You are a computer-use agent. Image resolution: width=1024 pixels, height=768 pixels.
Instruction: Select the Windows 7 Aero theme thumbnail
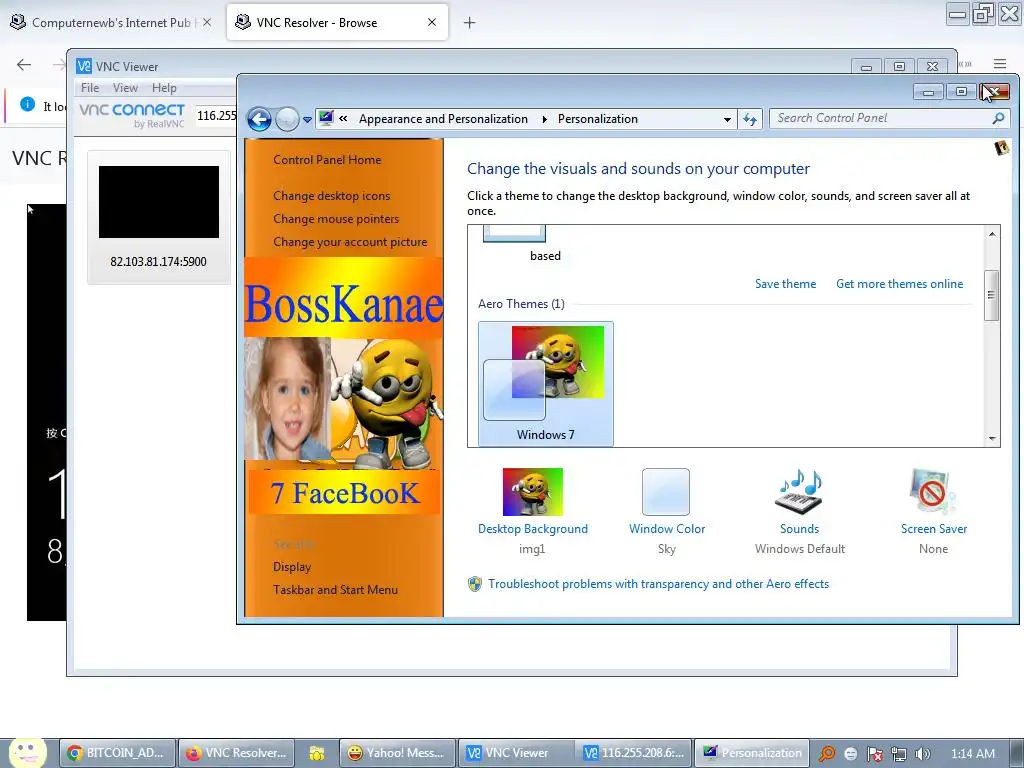[545, 383]
